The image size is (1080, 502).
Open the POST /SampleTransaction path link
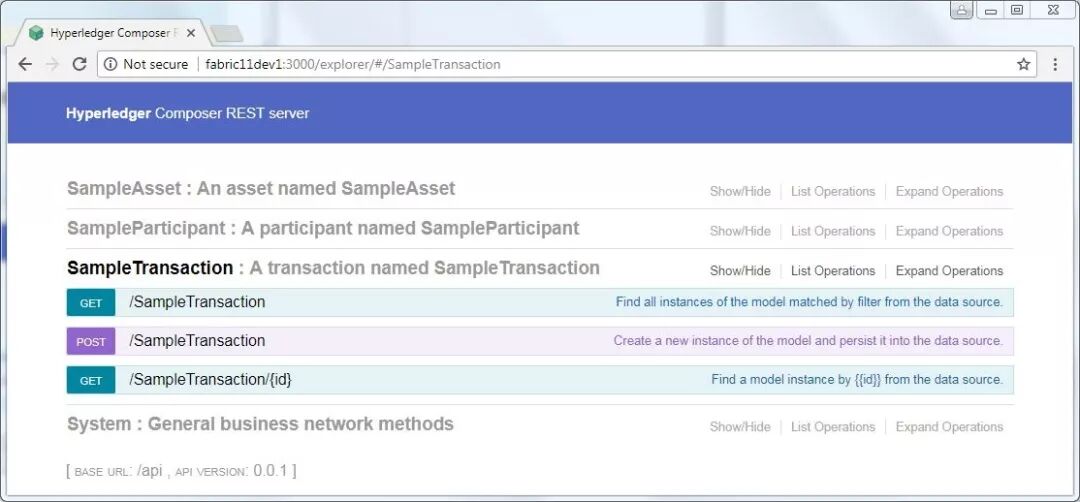pyautogui.click(x=197, y=341)
